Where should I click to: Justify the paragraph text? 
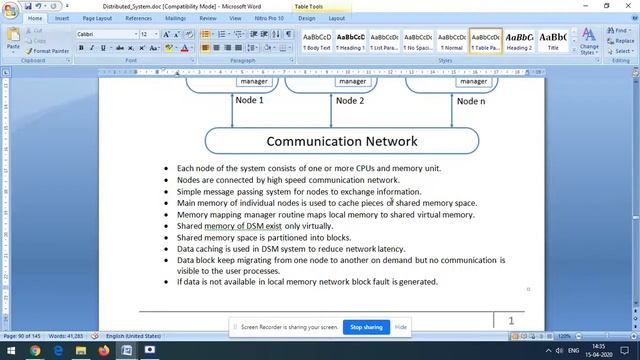point(238,48)
